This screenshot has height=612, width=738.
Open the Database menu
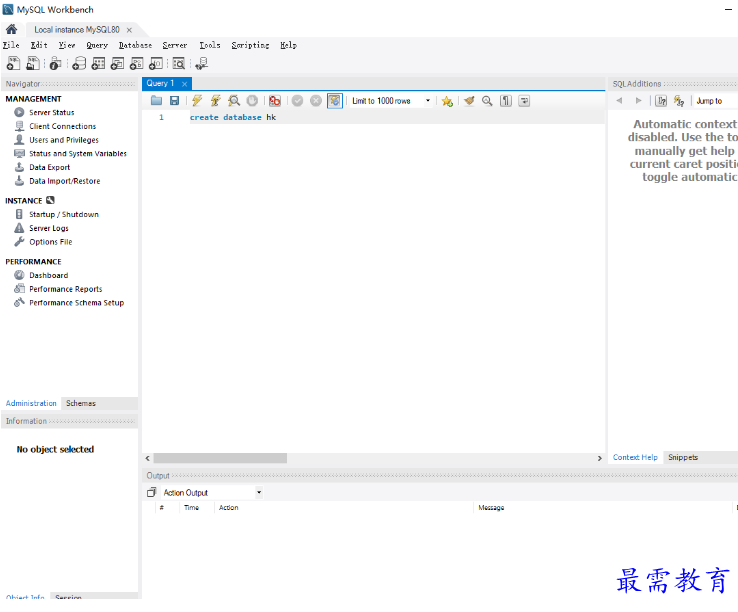136,45
